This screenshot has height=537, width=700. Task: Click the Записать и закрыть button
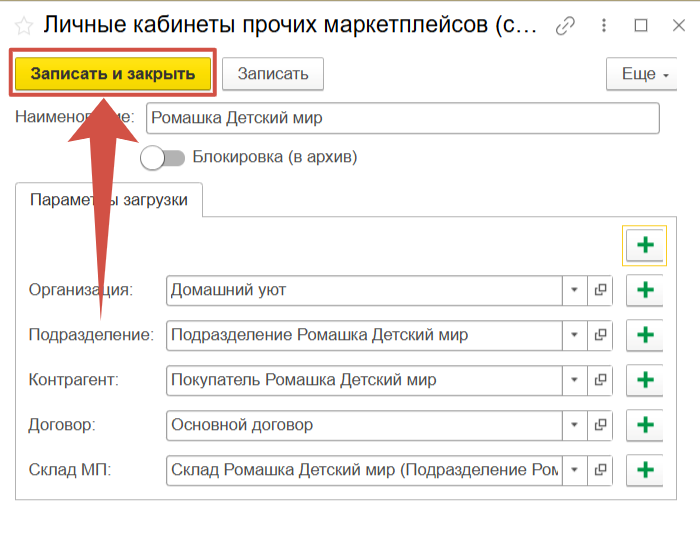tap(112, 74)
